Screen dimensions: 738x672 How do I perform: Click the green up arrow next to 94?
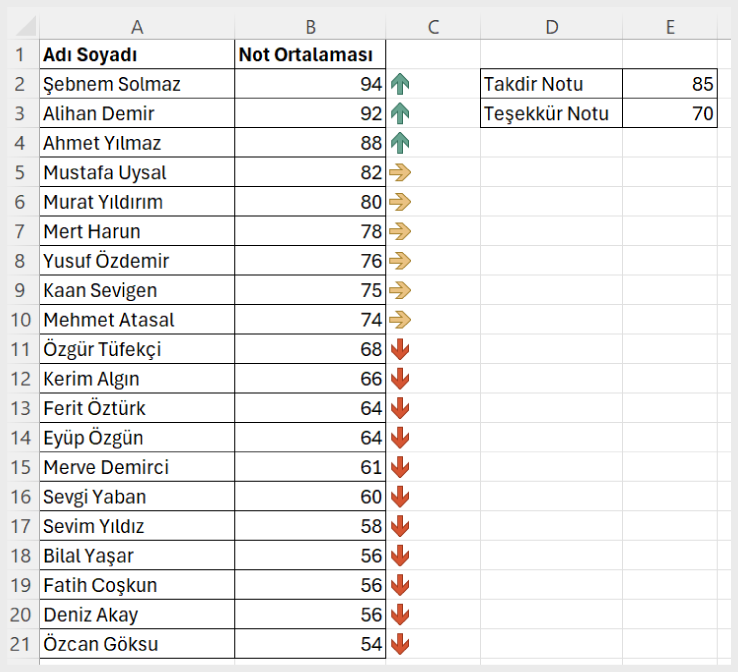400,84
